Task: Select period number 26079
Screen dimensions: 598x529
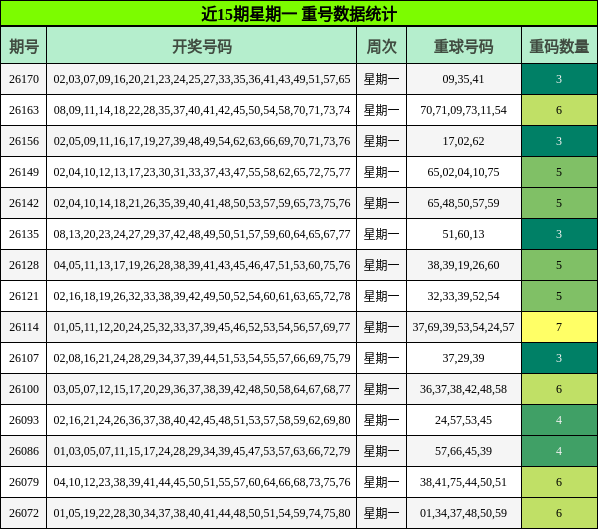Action: pyautogui.click(x=24, y=482)
